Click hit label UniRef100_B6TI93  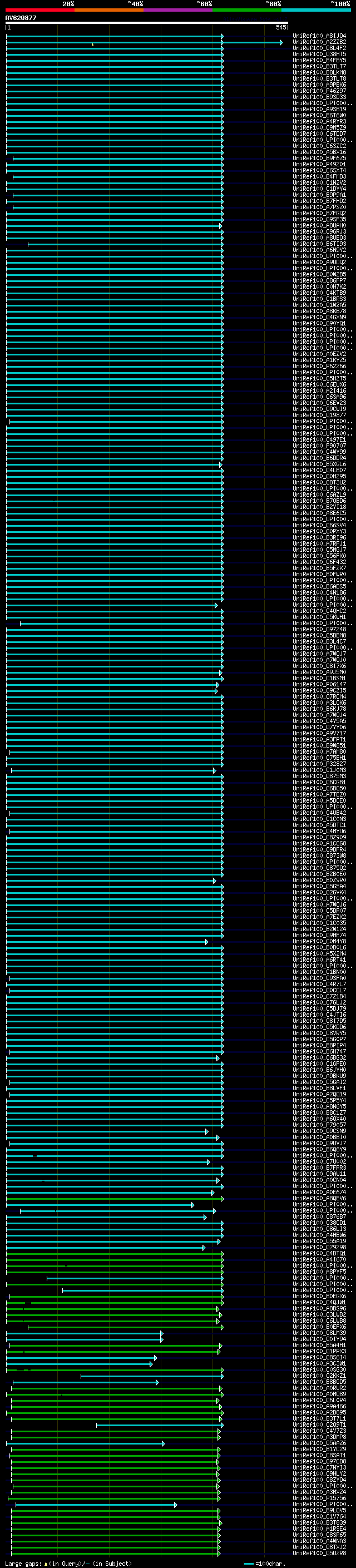tap(319, 244)
